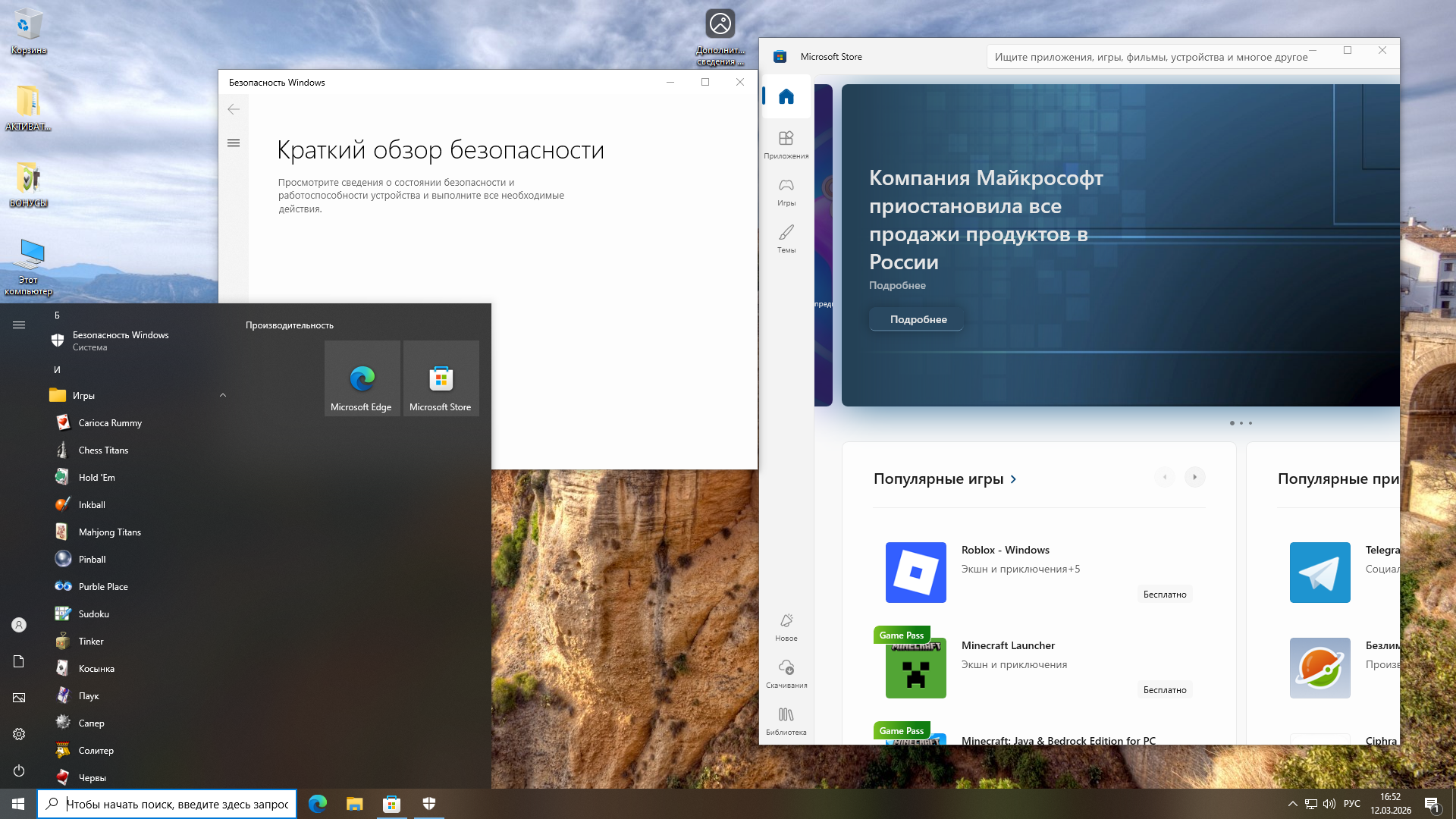This screenshot has width=1456, height=819.
Task: Expand Windows Security hamburger navigation menu
Action: click(234, 143)
